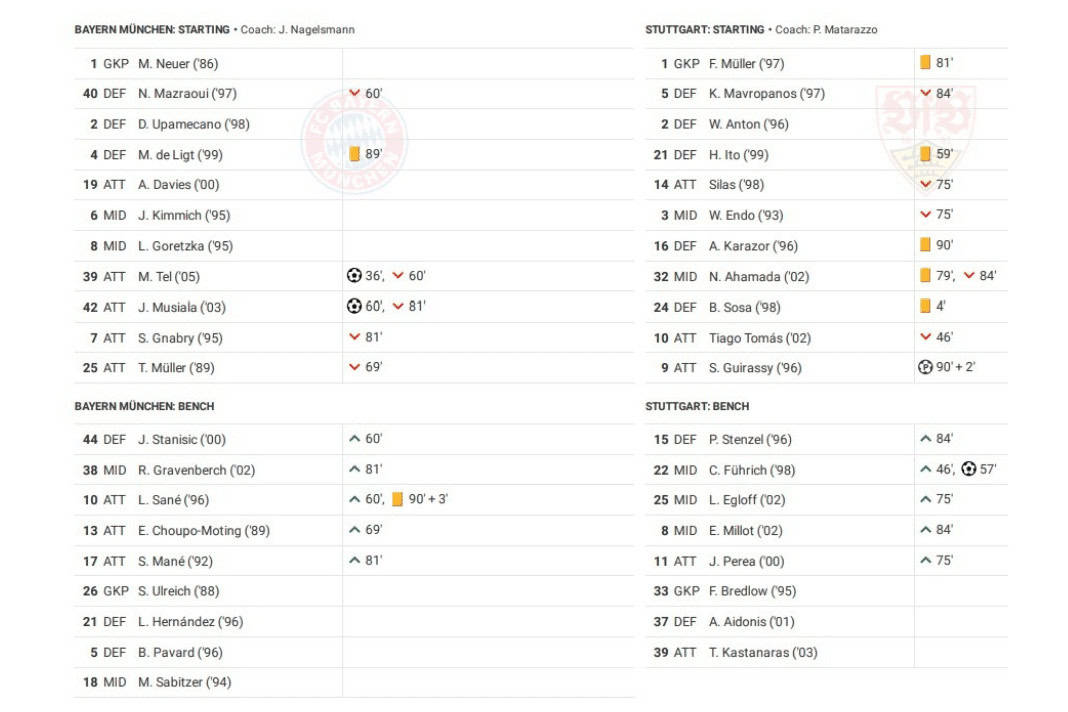1068x712 pixels.
Task: Open M. Neuer's player profile
Action: [178, 64]
